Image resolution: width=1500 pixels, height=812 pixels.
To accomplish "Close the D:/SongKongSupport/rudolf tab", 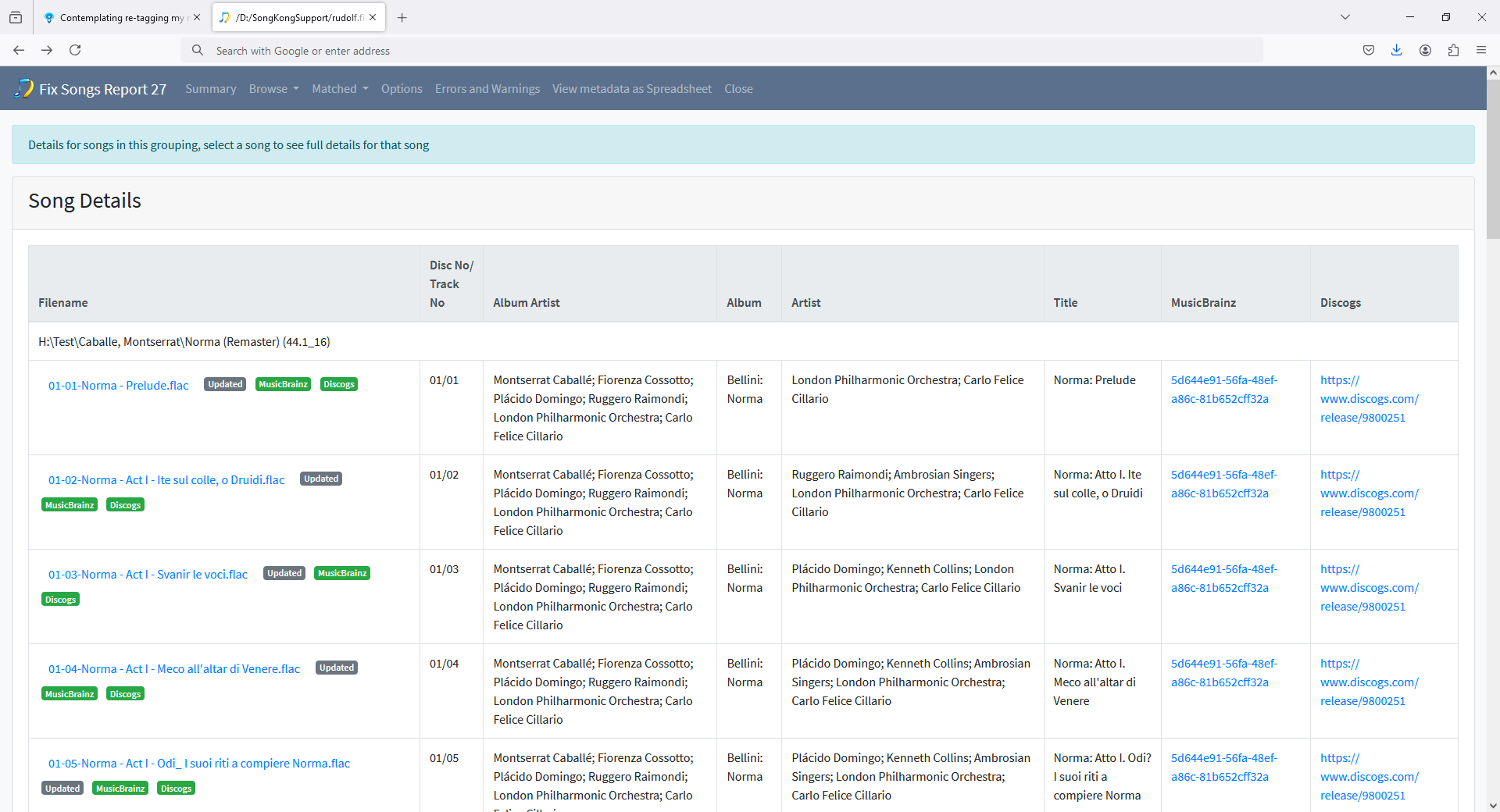I will [x=373, y=17].
